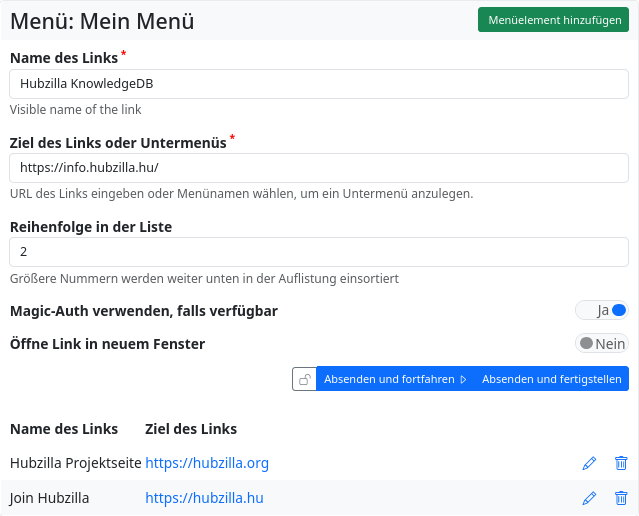The height and width of the screenshot is (516, 639).
Task: Click Absenden und fortfahren button
Action: point(395,379)
